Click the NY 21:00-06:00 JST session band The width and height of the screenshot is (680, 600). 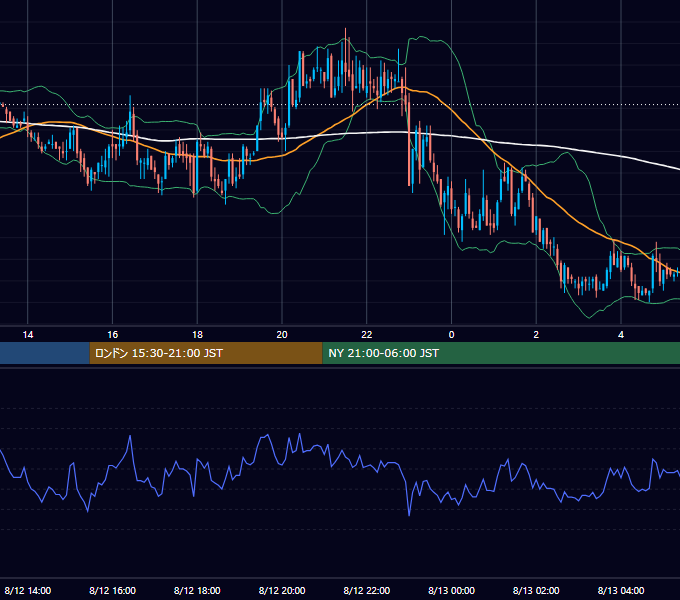click(x=501, y=353)
